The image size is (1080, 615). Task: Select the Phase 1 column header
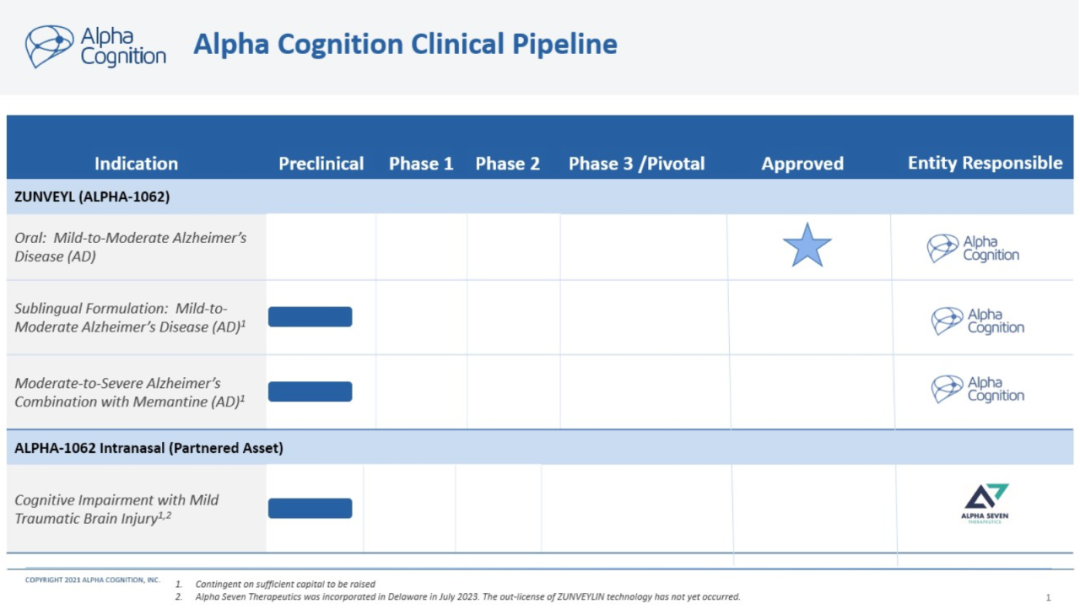point(421,164)
